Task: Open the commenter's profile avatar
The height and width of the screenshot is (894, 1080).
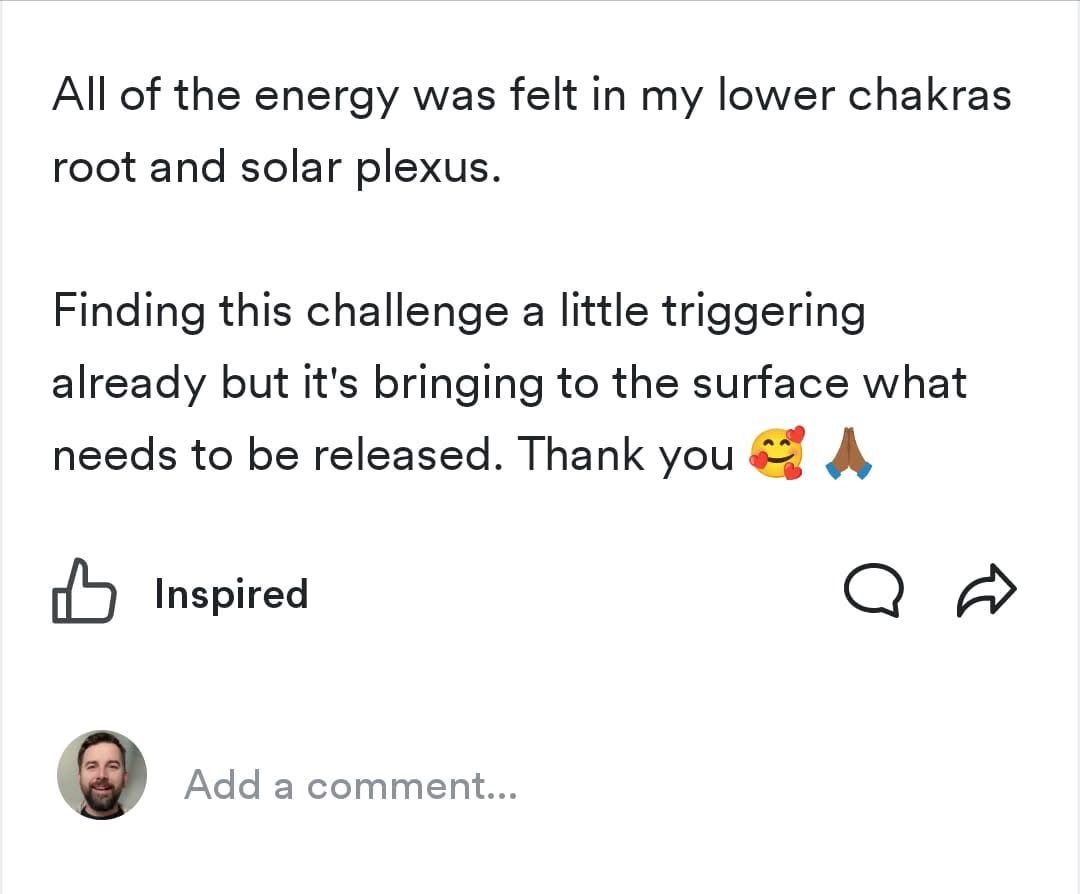Action: click(x=101, y=775)
